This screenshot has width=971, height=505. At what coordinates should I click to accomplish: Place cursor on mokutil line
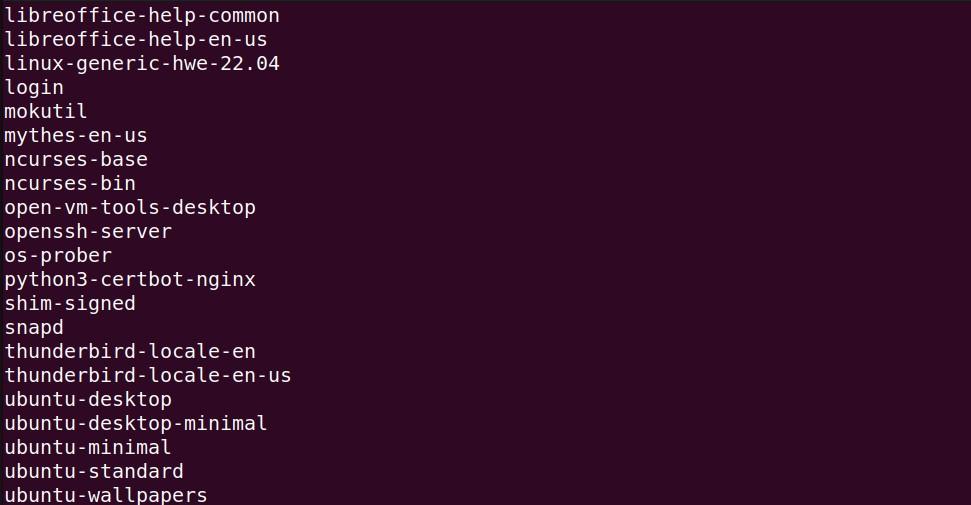(46, 112)
